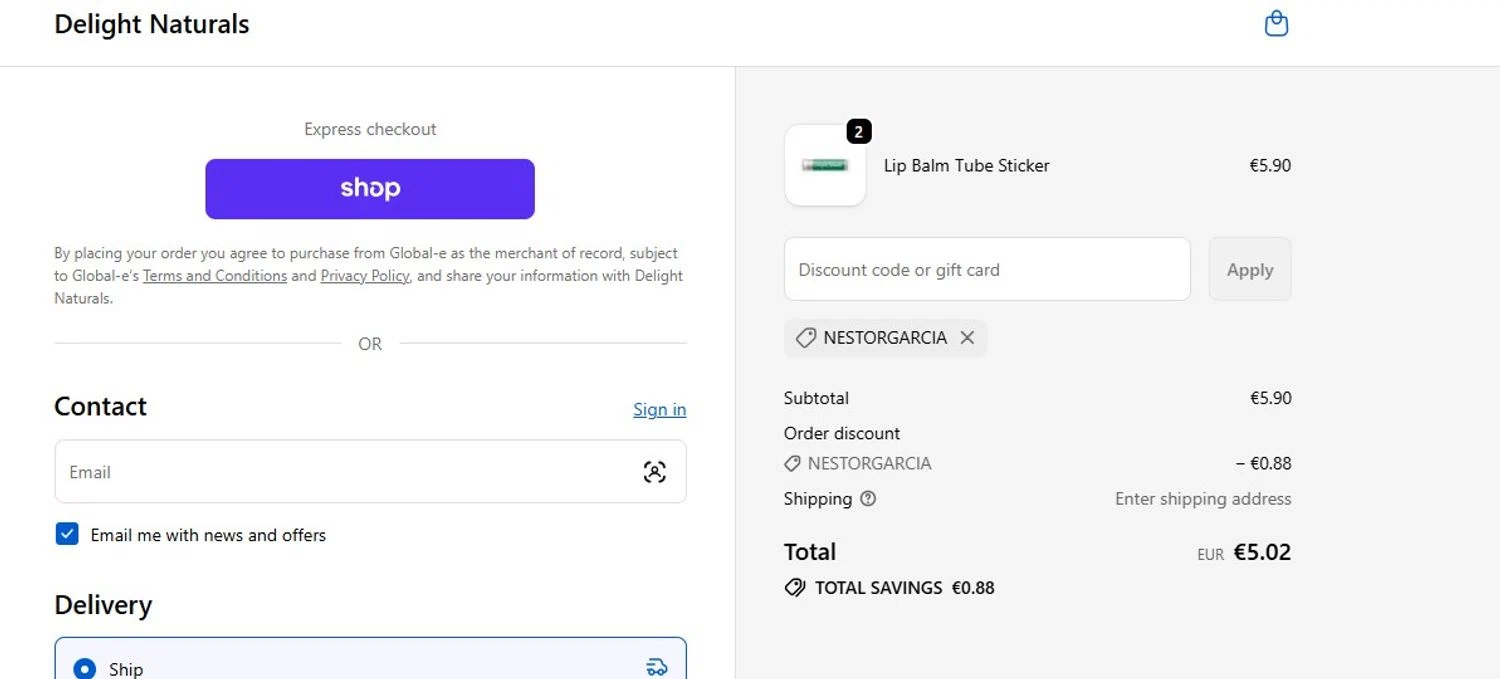Remove the NESTORGARCIA discount code tag
This screenshot has height=679, width=1500.
click(967, 338)
